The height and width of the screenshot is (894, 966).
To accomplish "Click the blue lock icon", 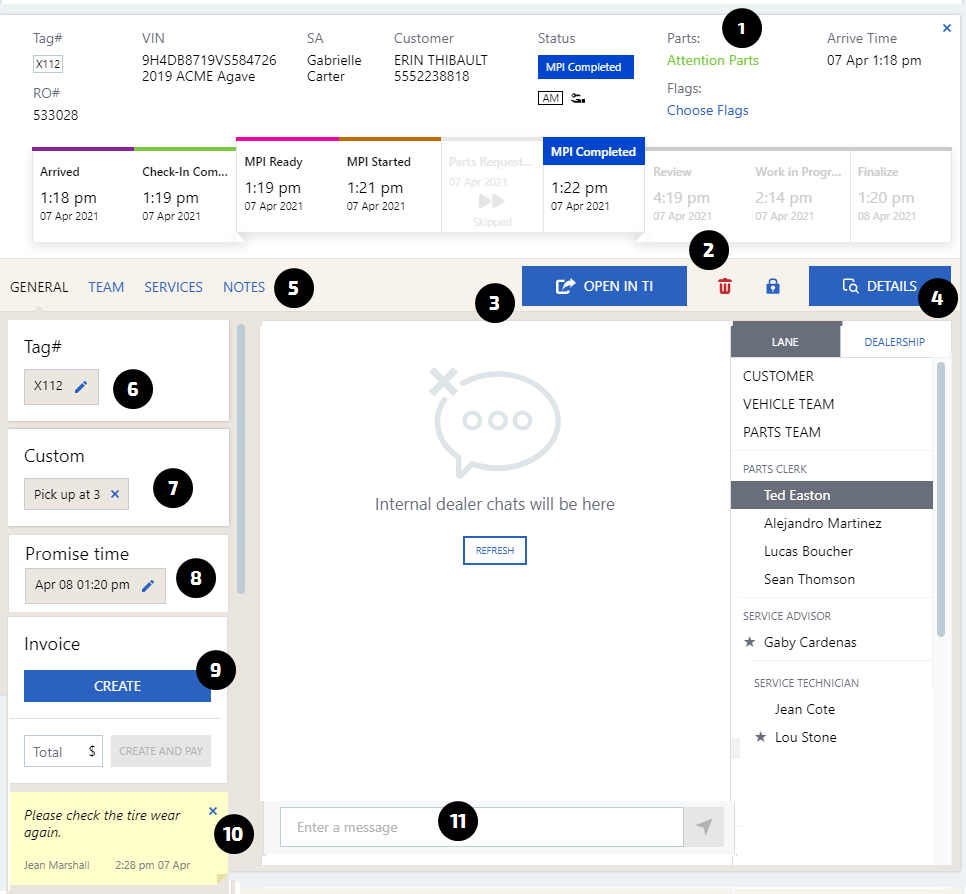I will click(772, 287).
